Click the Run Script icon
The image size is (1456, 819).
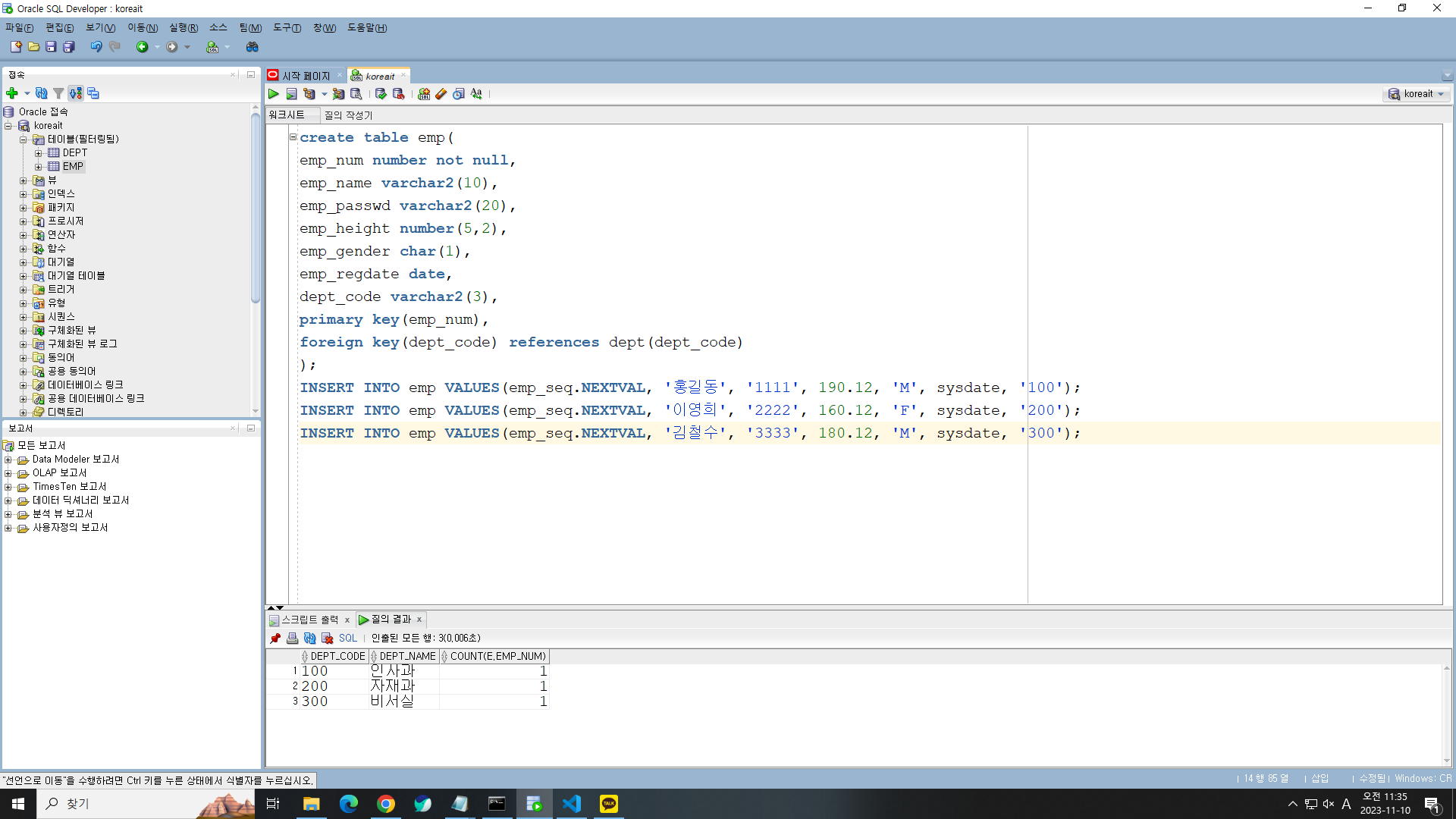291,94
